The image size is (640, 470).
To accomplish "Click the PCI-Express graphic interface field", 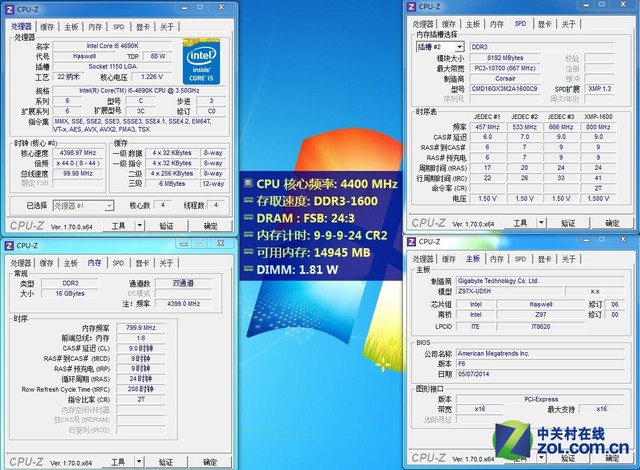I will pos(540,399).
